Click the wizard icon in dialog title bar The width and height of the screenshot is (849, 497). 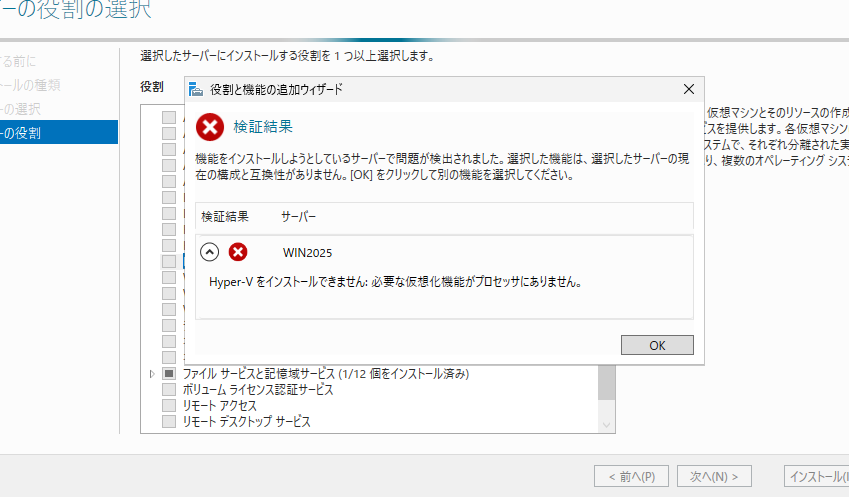pos(198,89)
